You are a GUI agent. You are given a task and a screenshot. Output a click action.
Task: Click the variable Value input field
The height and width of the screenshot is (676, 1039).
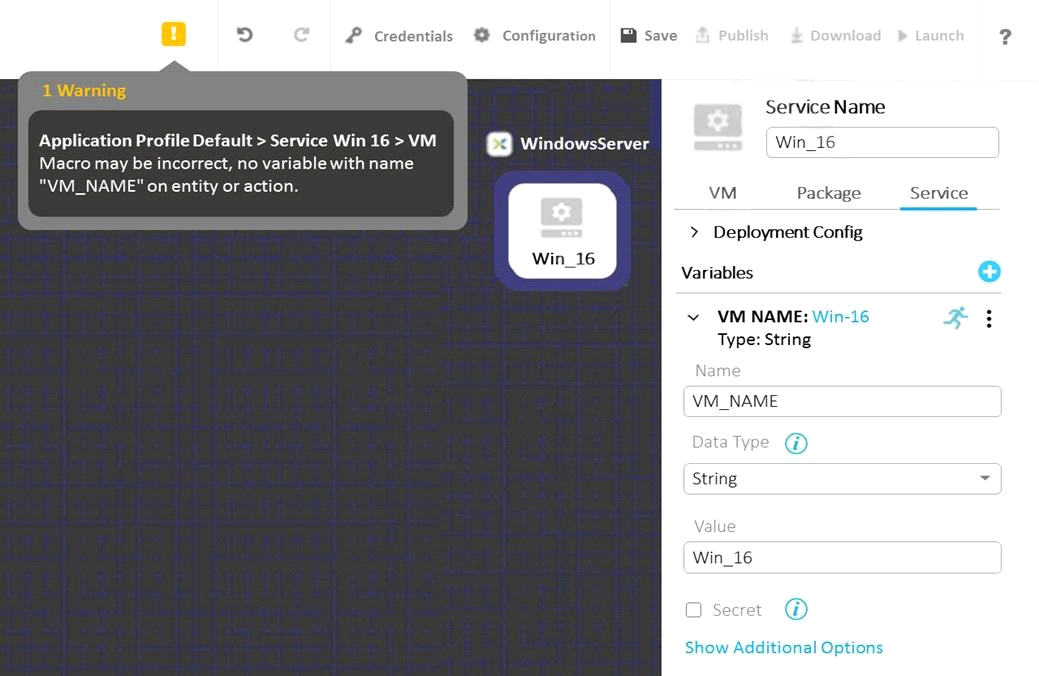[842, 558]
